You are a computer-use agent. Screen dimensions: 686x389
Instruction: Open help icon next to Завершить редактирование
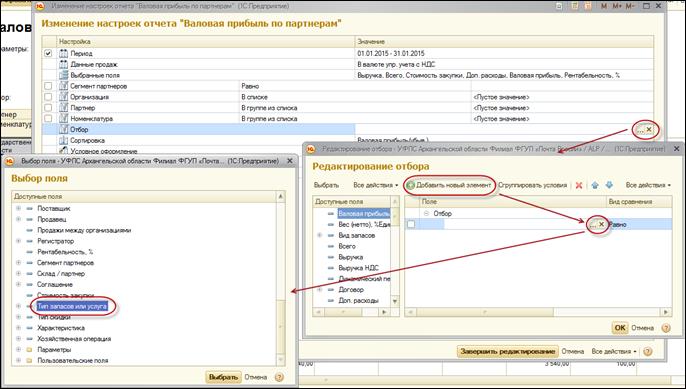tap(648, 351)
